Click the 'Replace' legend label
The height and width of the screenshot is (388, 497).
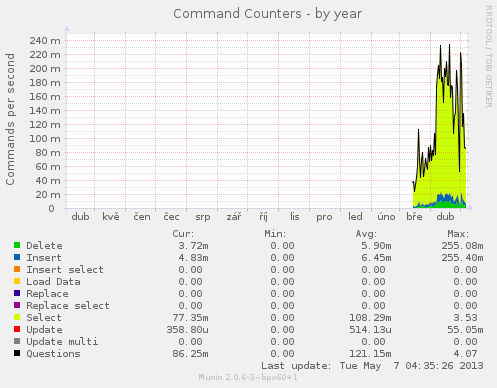click(x=47, y=294)
